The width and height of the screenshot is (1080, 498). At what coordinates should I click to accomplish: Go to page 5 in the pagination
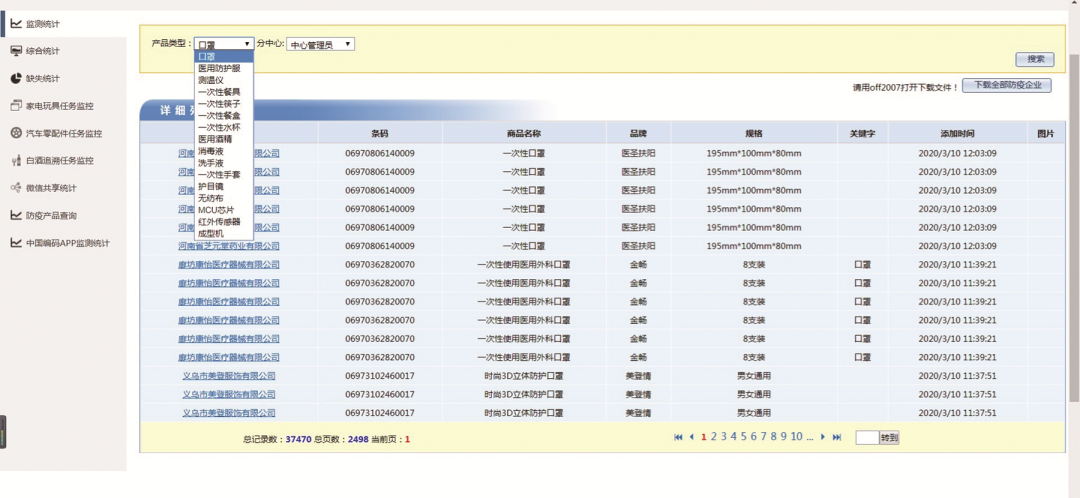[744, 436]
